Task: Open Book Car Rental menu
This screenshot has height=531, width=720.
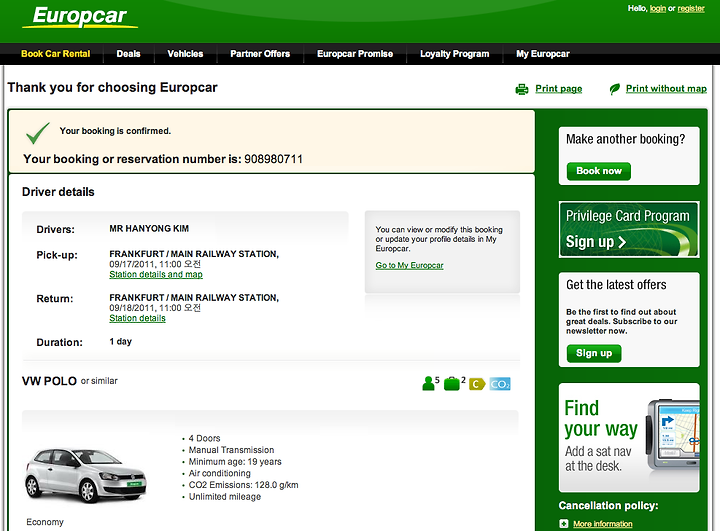Action: tap(56, 54)
